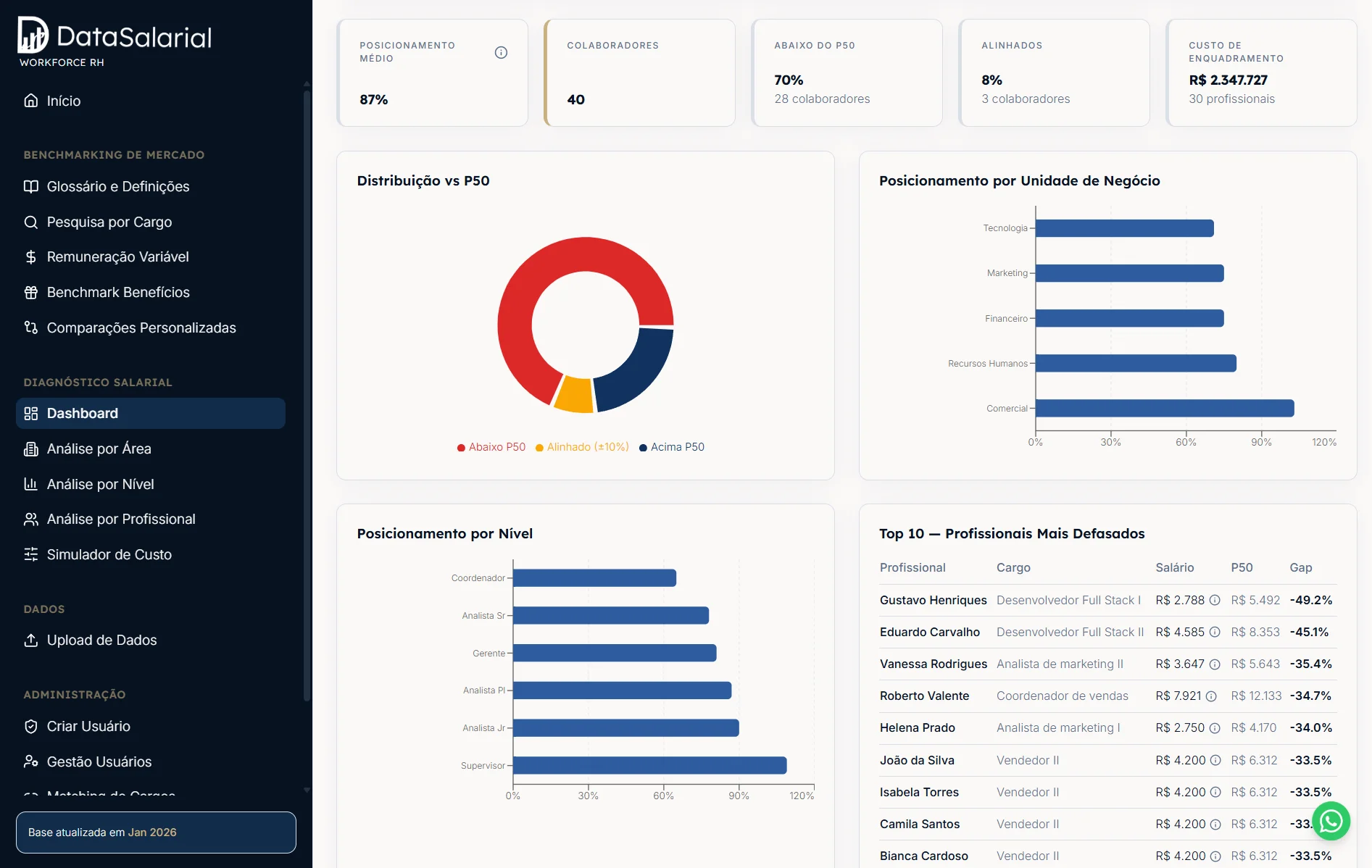Click the sliders icon for Simulador de Custo
Screen dimensions: 1372x868
click(30, 555)
